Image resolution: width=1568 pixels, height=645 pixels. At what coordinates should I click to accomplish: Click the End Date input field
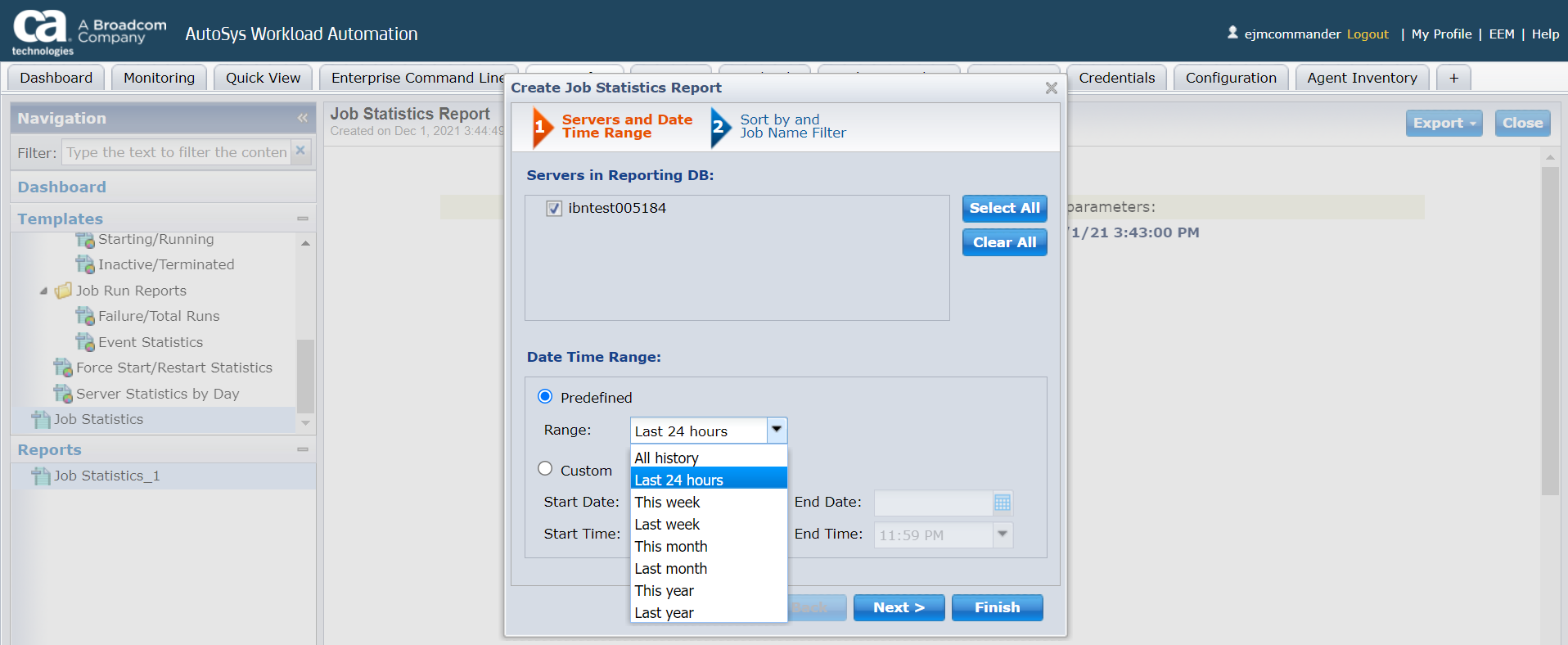(x=934, y=503)
